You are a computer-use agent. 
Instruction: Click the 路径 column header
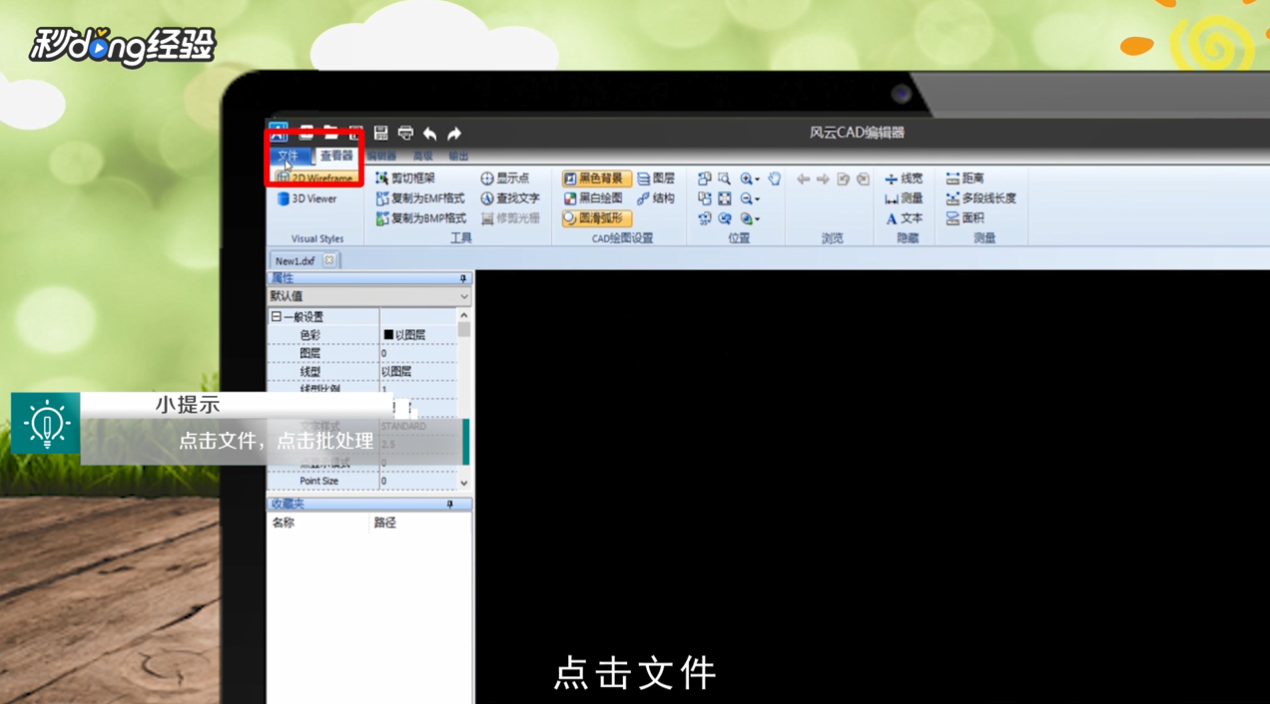(x=385, y=523)
